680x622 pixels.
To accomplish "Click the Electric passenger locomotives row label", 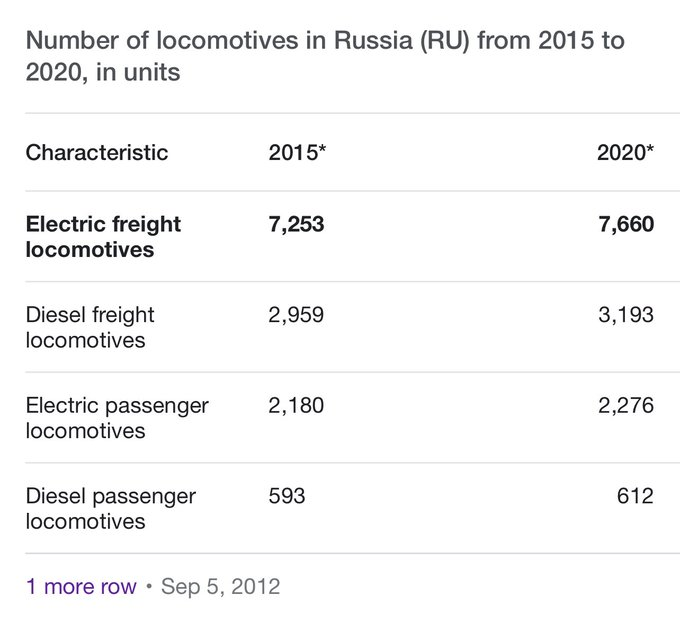I will click(117, 418).
